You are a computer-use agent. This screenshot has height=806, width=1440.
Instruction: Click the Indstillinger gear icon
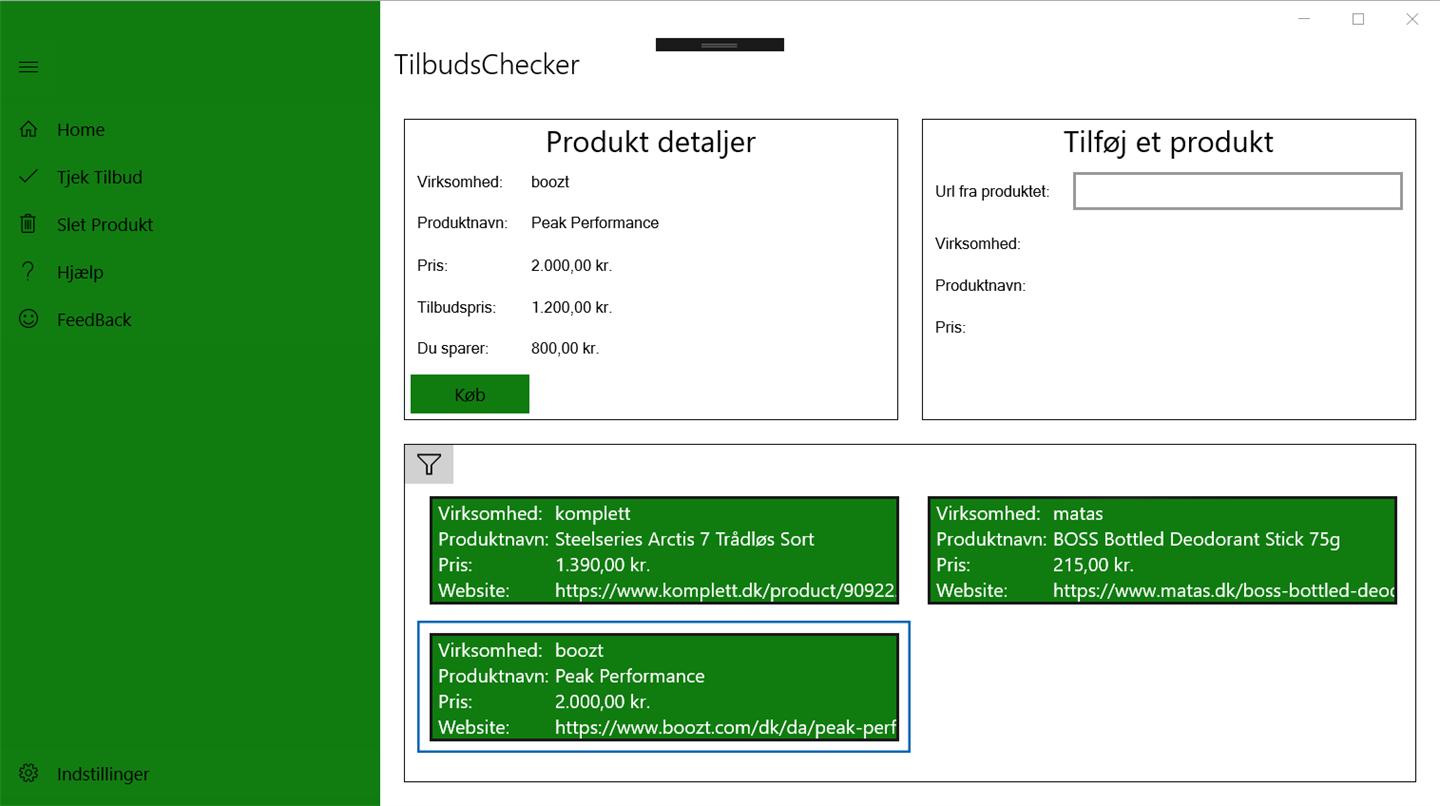tap(28, 773)
